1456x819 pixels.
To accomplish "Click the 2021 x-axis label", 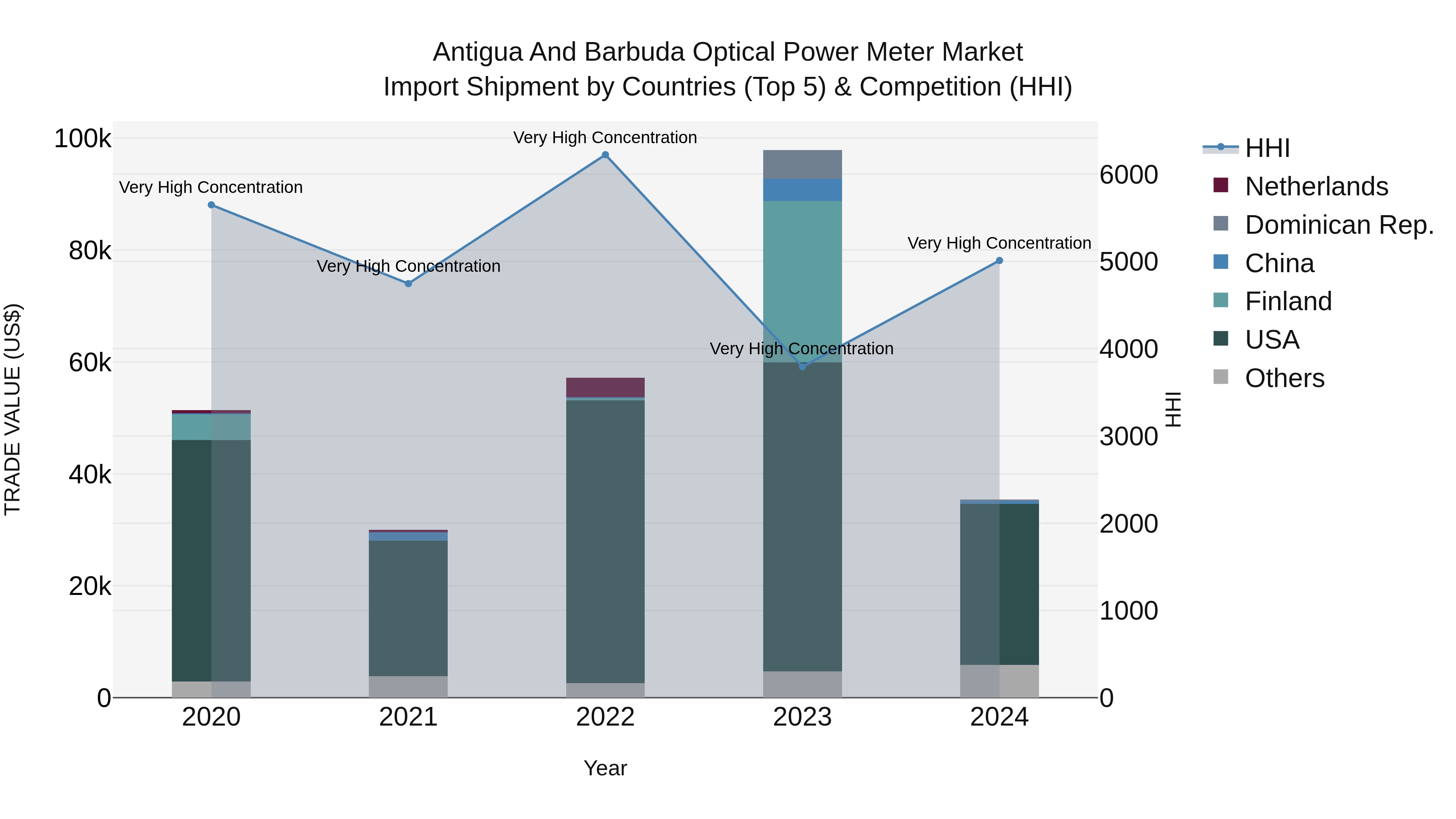I will click(408, 717).
